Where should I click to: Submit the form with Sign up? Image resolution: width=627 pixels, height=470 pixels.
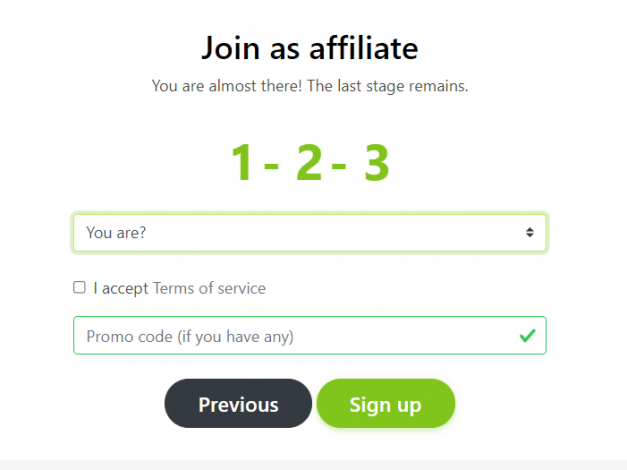(386, 404)
